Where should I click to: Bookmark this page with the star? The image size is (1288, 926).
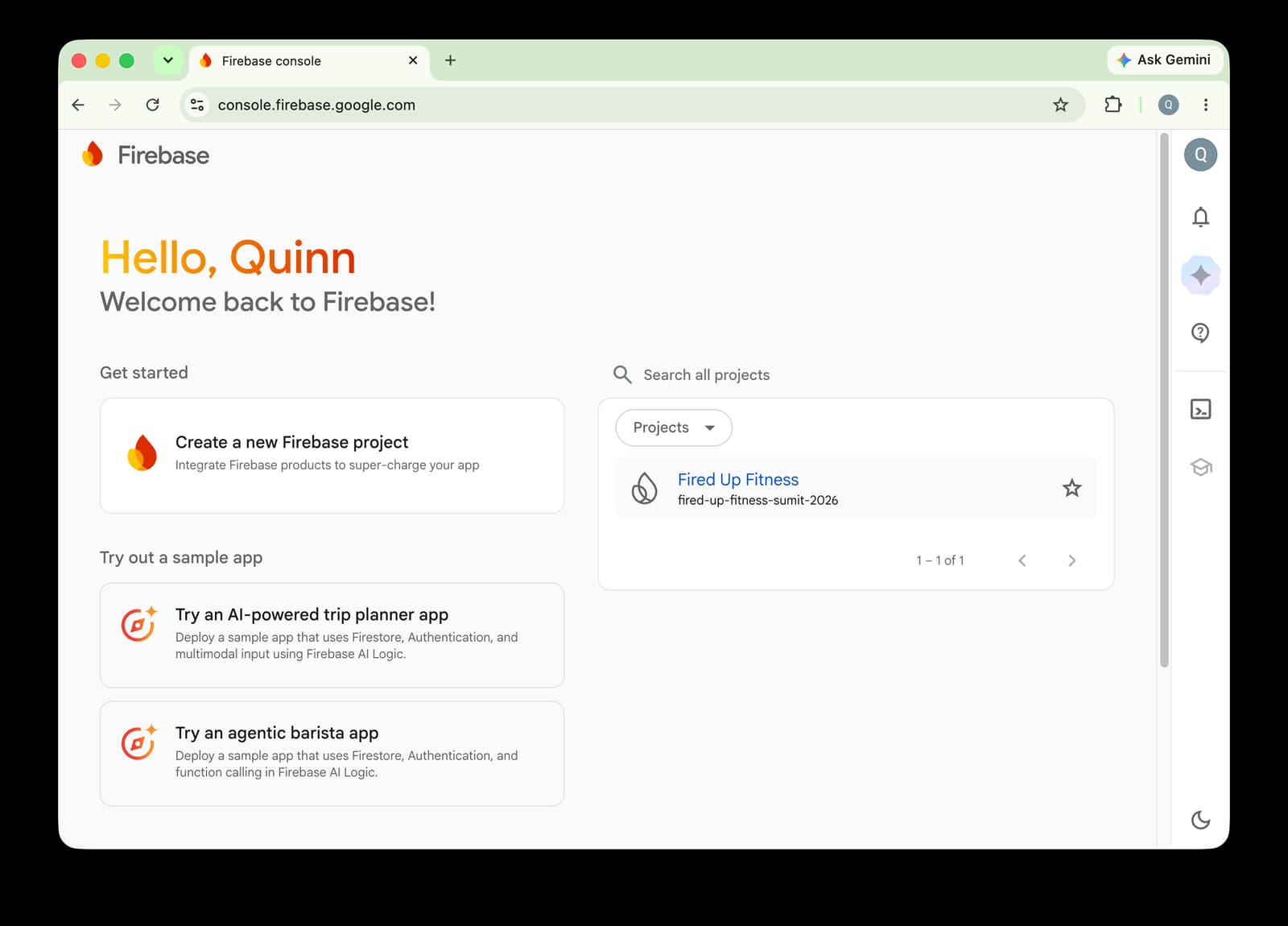pos(1060,105)
